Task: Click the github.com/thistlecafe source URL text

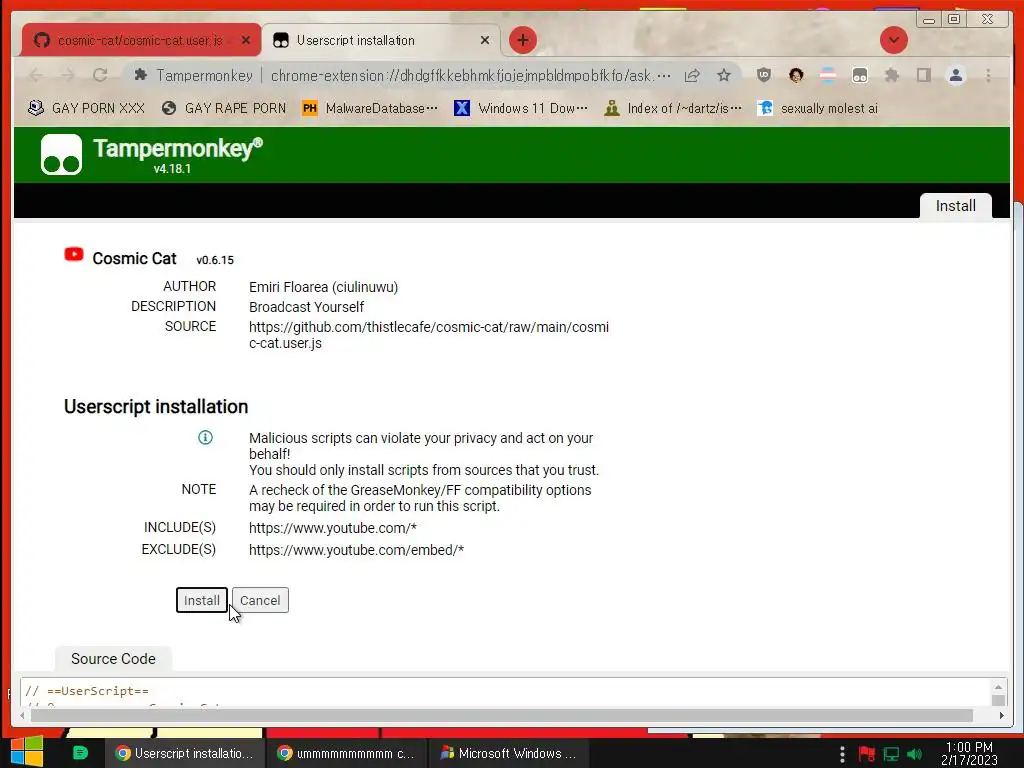Action: pyautogui.click(x=428, y=335)
